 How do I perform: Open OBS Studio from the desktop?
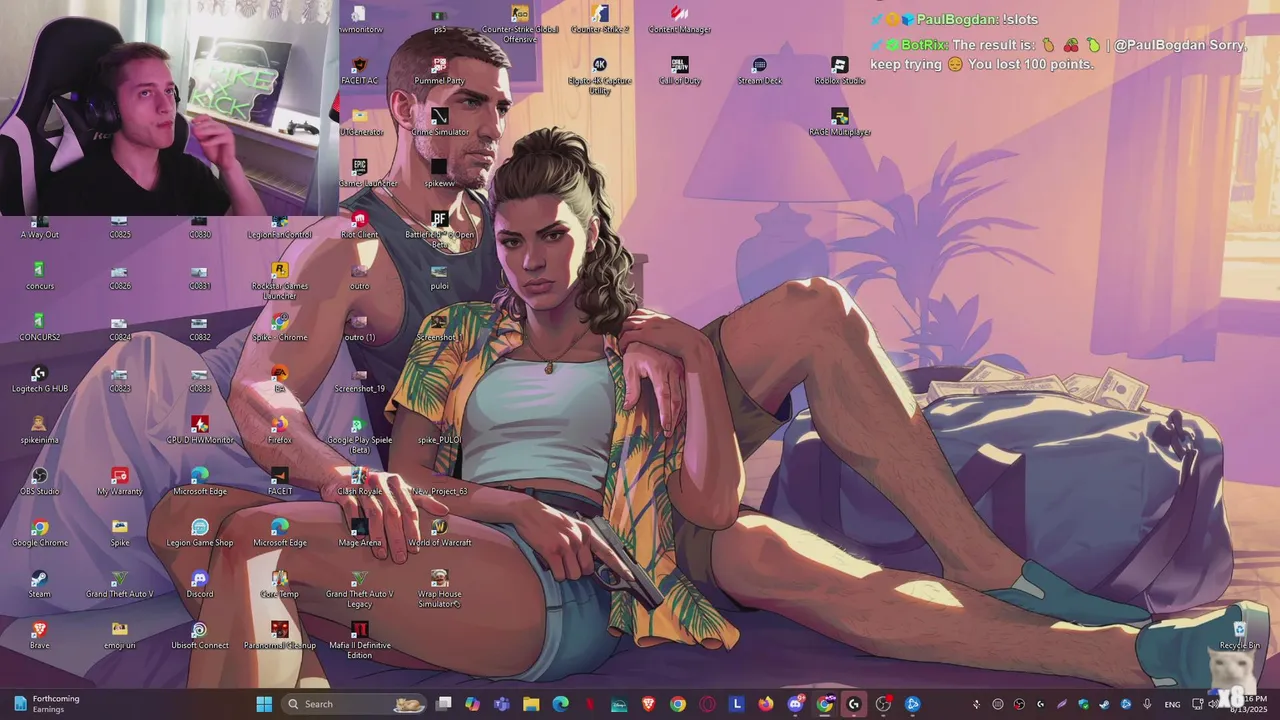(40, 481)
